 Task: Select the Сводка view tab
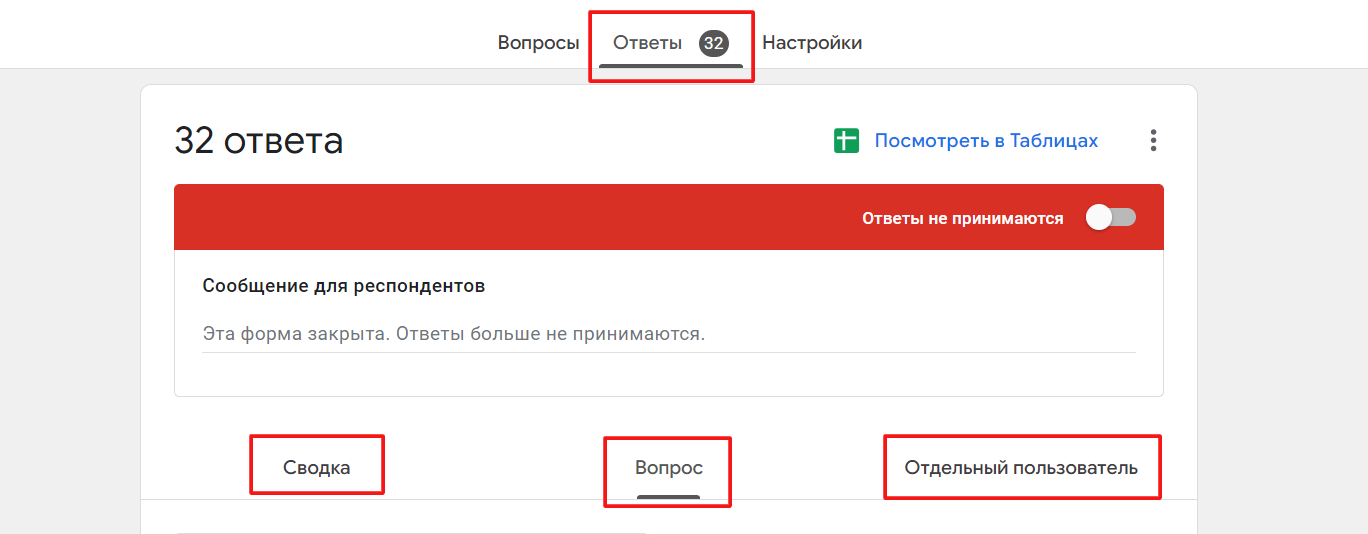pos(317,468)
